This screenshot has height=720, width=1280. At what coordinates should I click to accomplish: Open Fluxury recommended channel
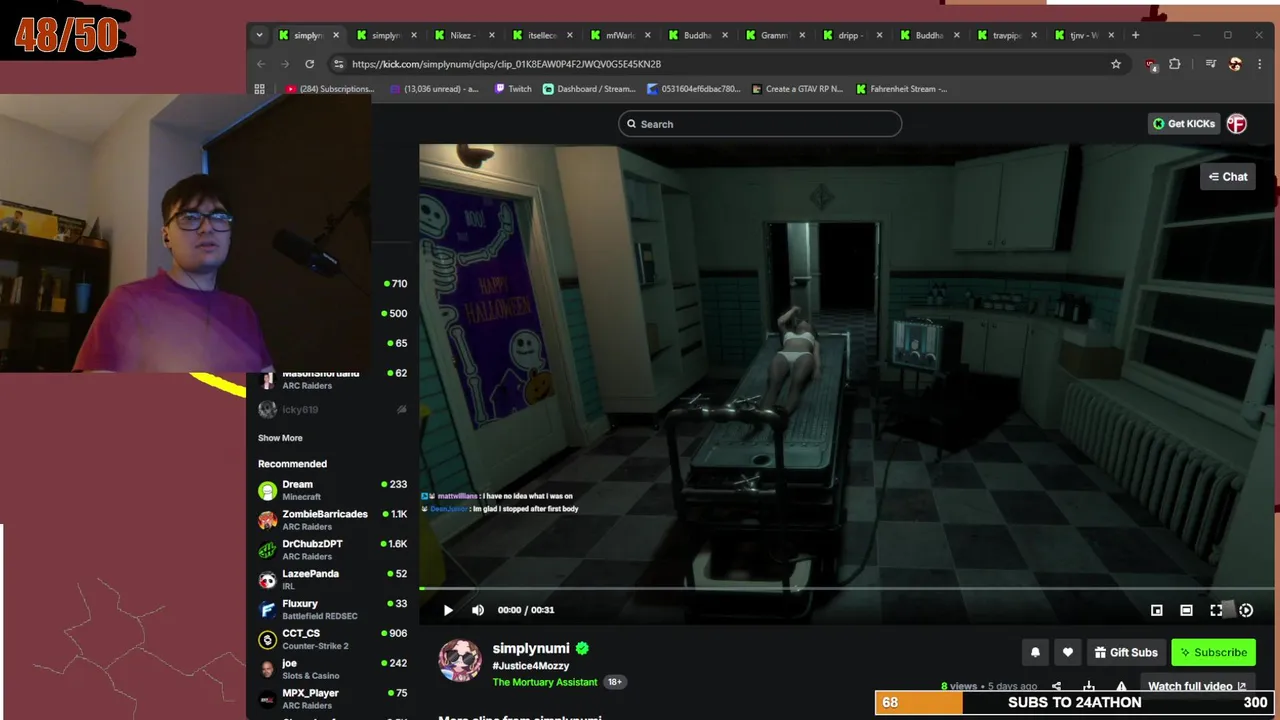(332, 610)
